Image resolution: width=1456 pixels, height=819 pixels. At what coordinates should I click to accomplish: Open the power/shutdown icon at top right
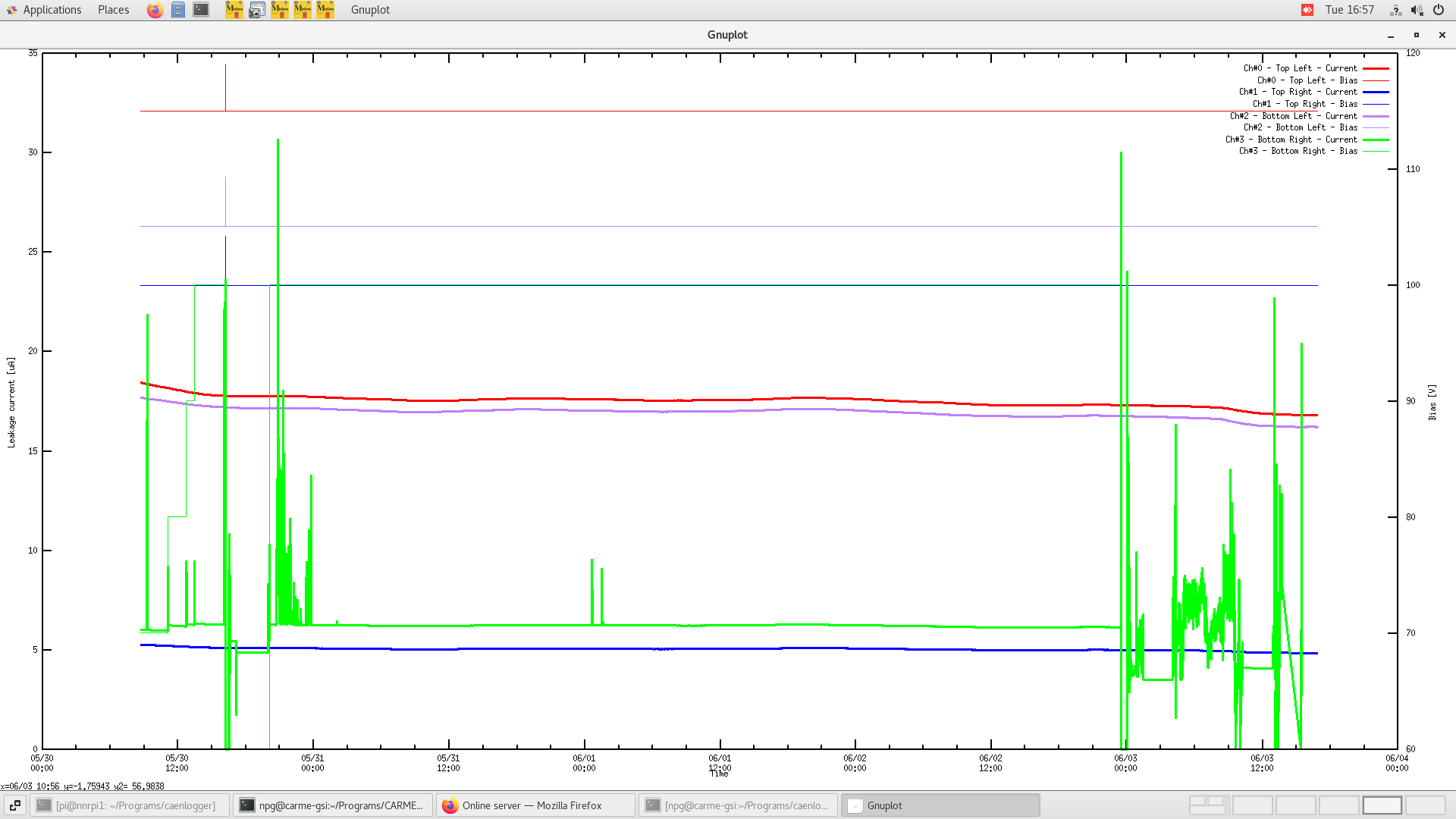1438,10
